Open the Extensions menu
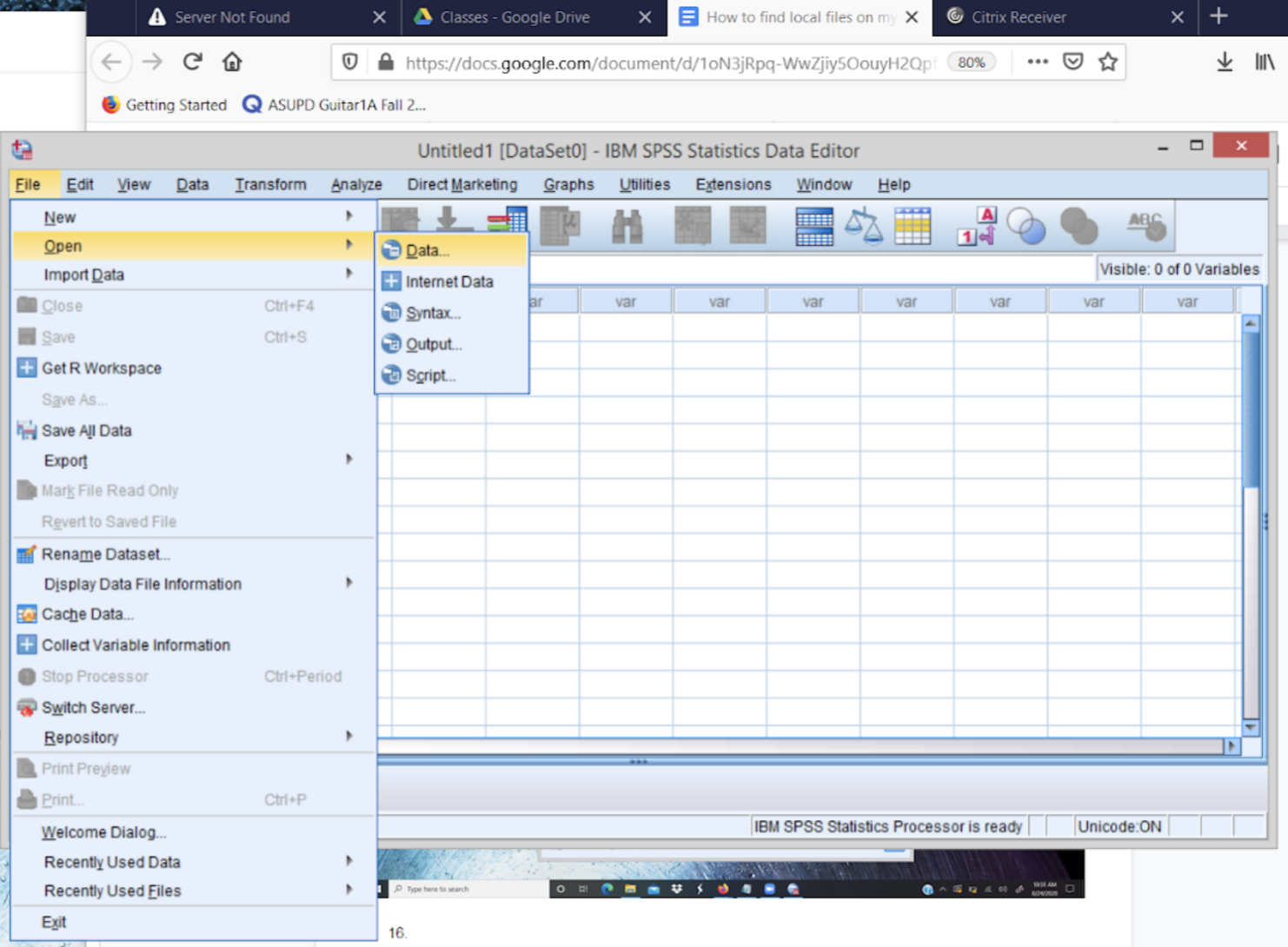The width and height of the screenshot is (1288, 947). click(x=733, y=184)
